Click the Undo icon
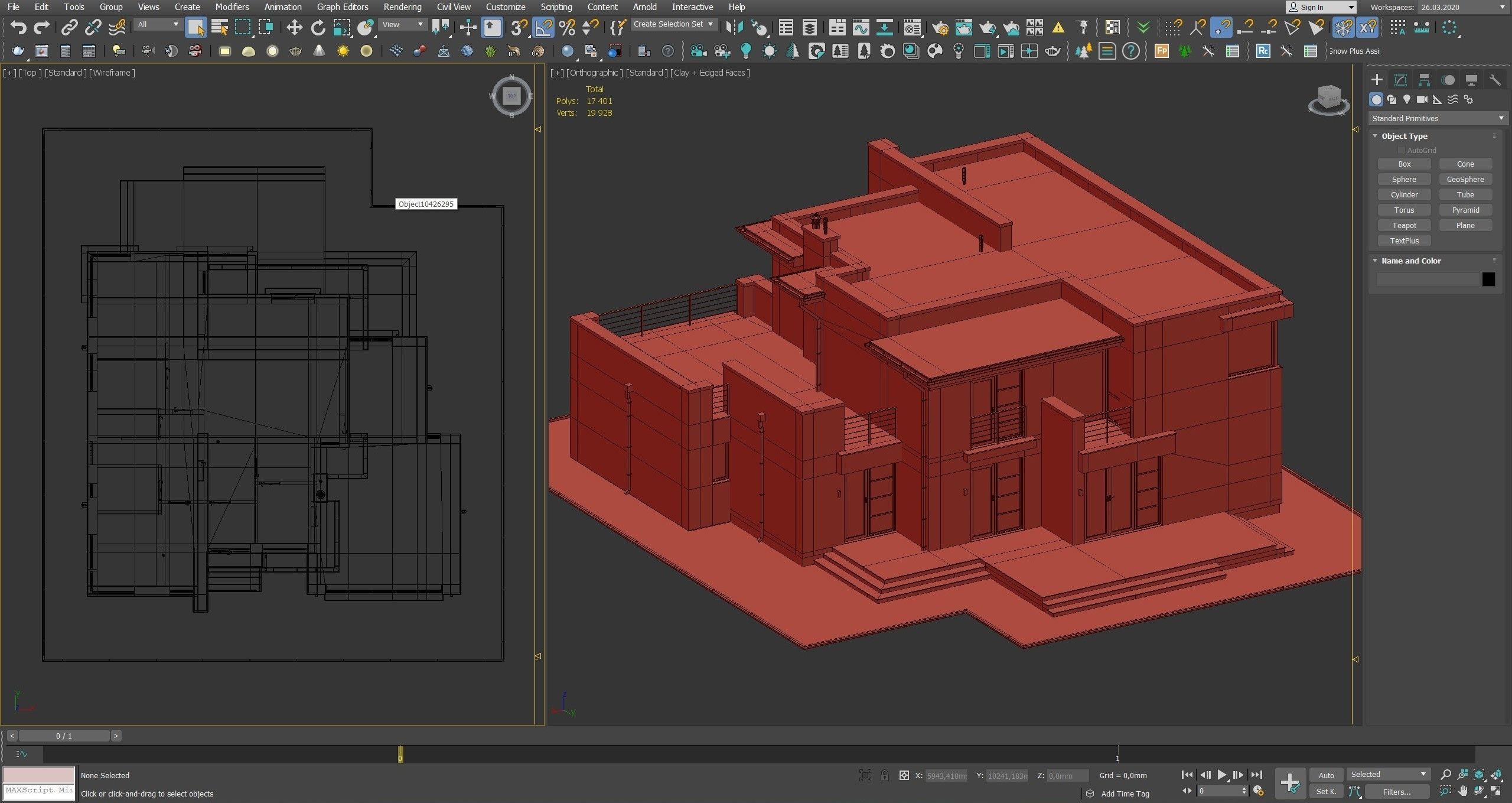1512x803 pixels. (18, 27)
